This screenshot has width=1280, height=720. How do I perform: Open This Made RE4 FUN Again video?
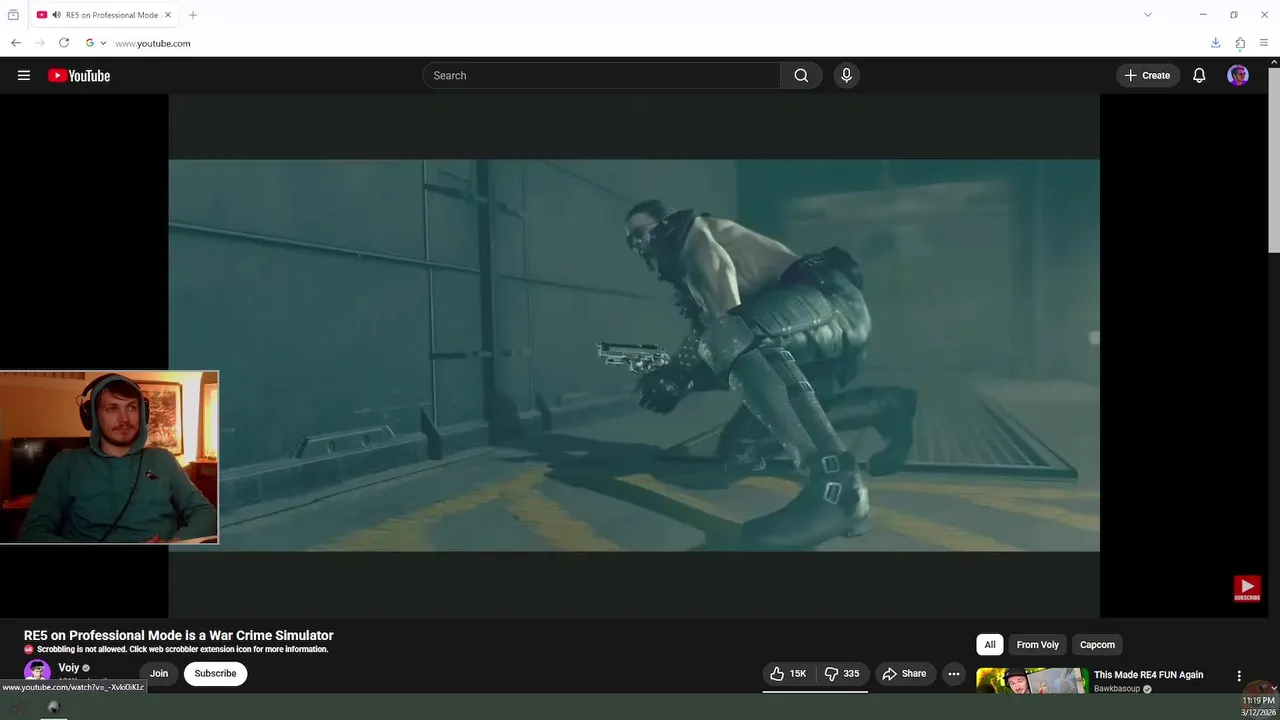coord(1148,675)
